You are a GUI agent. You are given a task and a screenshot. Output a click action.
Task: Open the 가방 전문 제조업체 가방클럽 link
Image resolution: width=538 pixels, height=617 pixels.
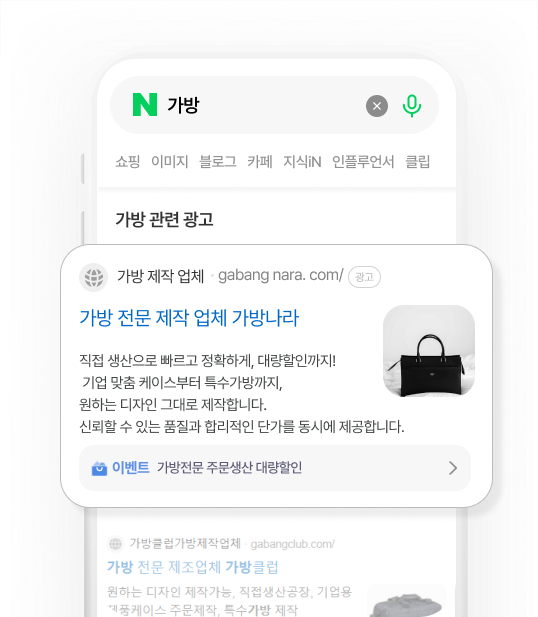(193, 567)
